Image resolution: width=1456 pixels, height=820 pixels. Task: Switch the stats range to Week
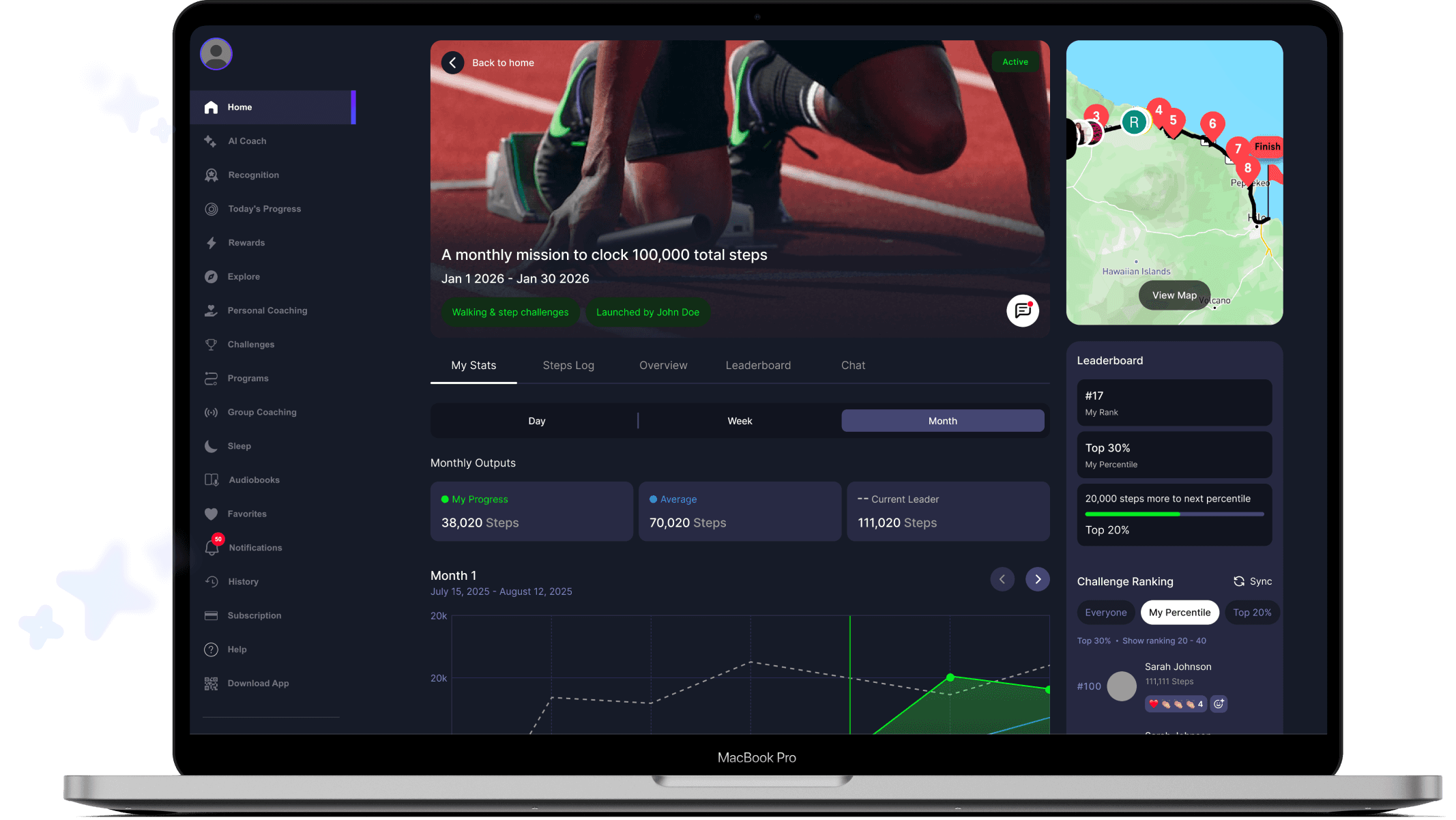click(740, 421)
